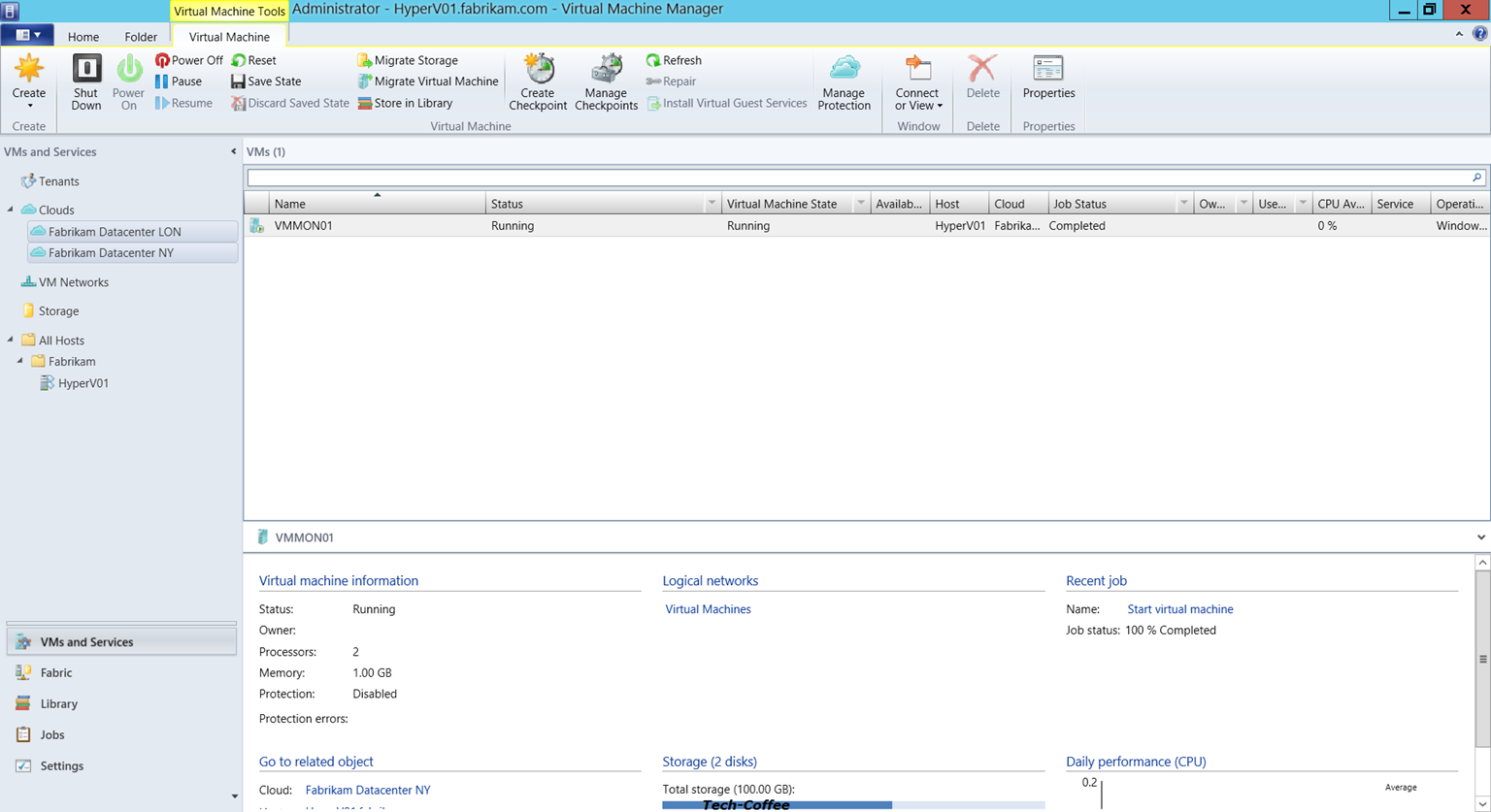
Task: Switch to the Folder ribbon tab
Action: click(x=141, y=37)
